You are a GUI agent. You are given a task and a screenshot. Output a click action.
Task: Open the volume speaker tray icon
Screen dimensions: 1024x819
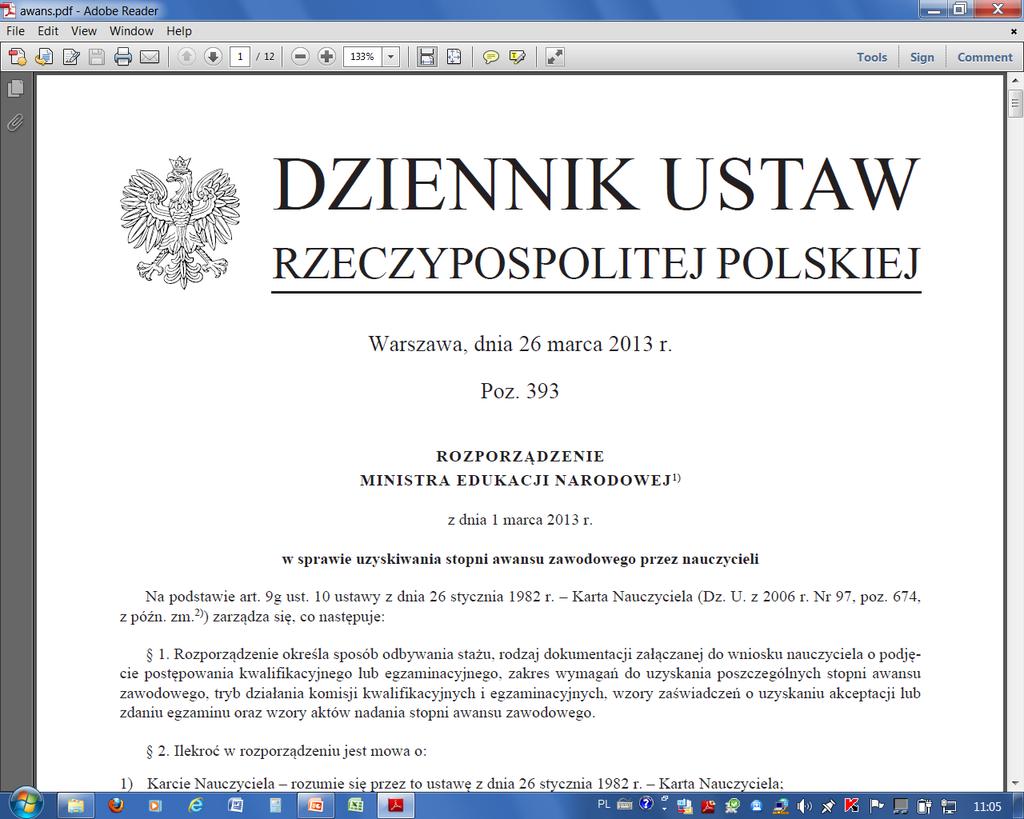pos(803,806)
